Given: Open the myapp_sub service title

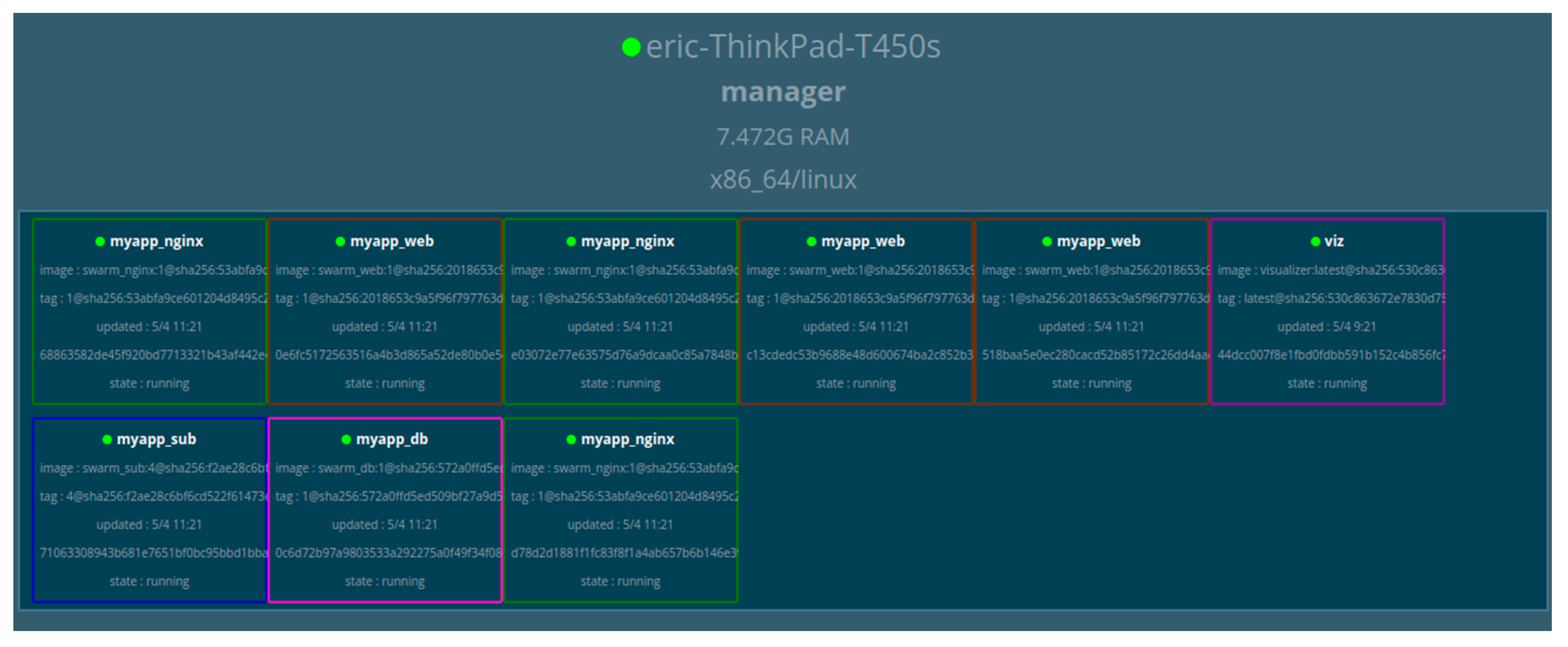Looking at the screenshot, I should pyautogui.click(x=156, y=439).
